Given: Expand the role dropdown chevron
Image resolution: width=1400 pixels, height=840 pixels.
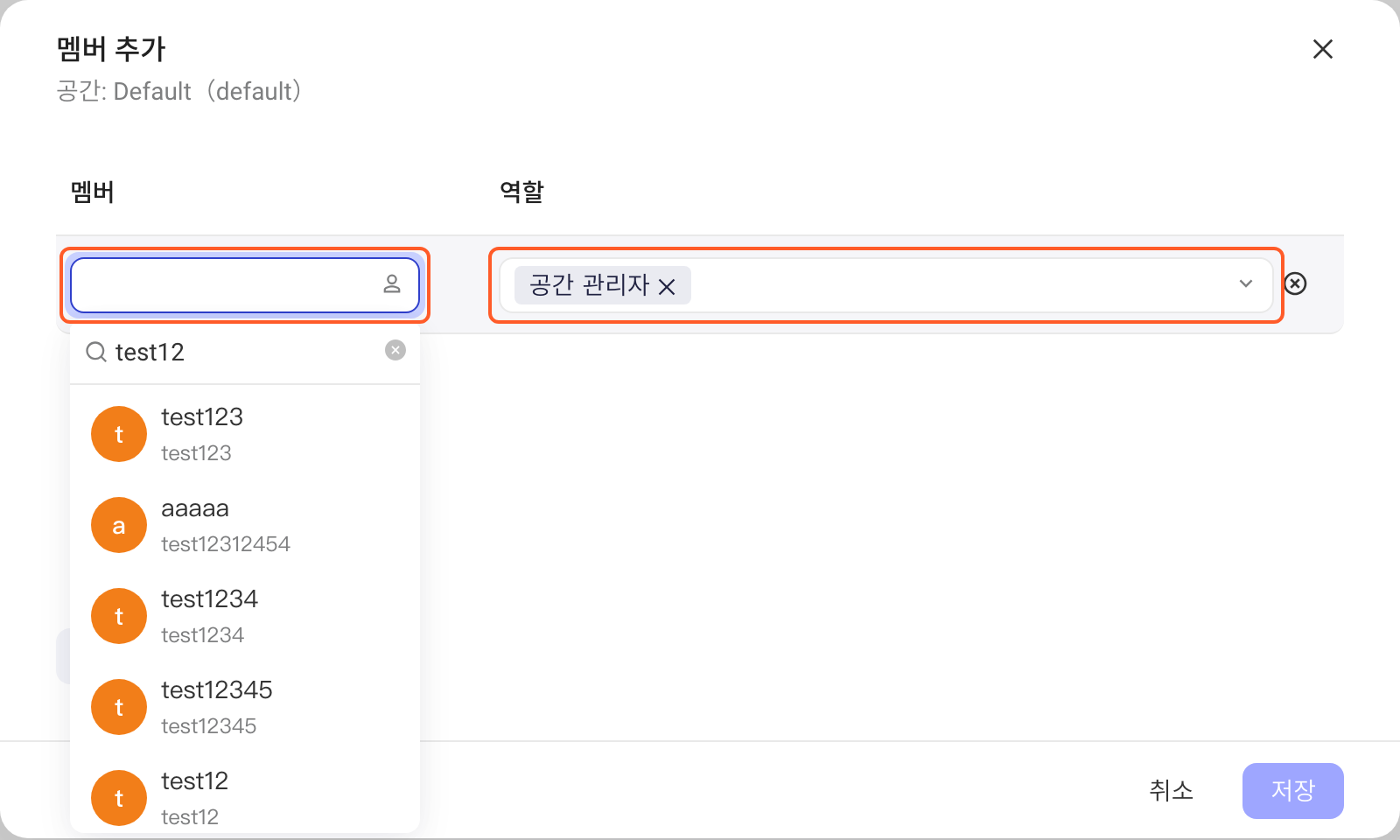Looking at the screenshot, I should pyautogui.click(x=1246, y=283).
